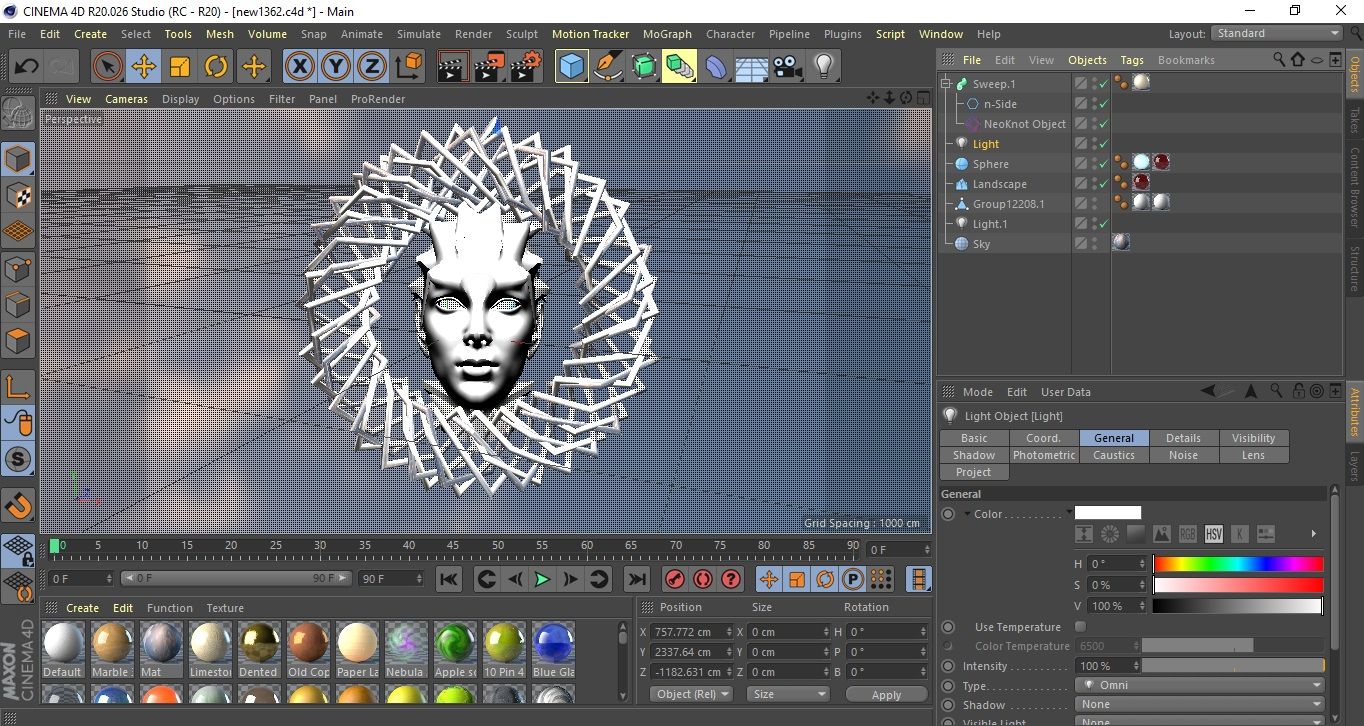Open the Visibility tab button
The image size is (1364, 726).
[1254, 438]
